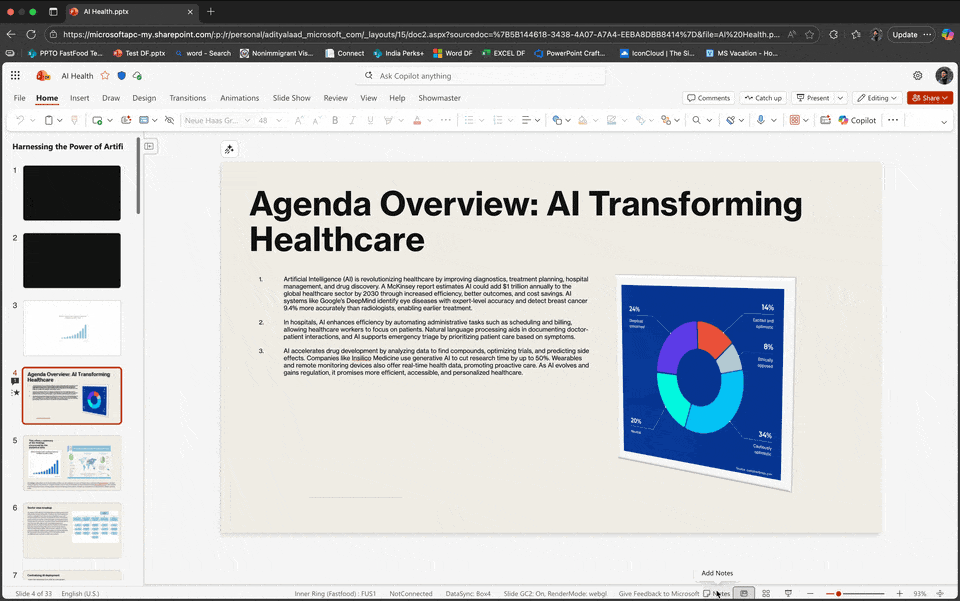Image resolution: width=960 pixels, height=601 pixels.
Task: Switch to Reading view in status bar
Action: pos(787,592)
